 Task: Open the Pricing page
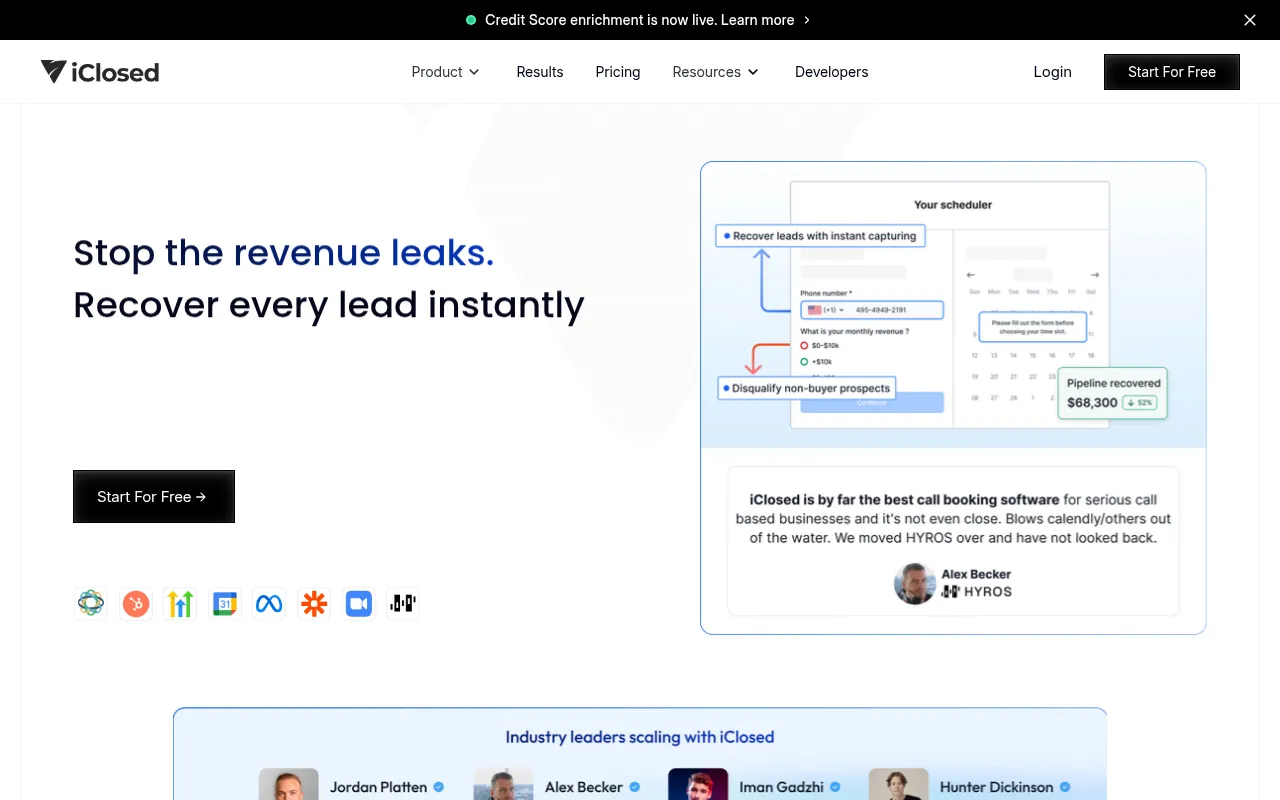click(618, 72)
